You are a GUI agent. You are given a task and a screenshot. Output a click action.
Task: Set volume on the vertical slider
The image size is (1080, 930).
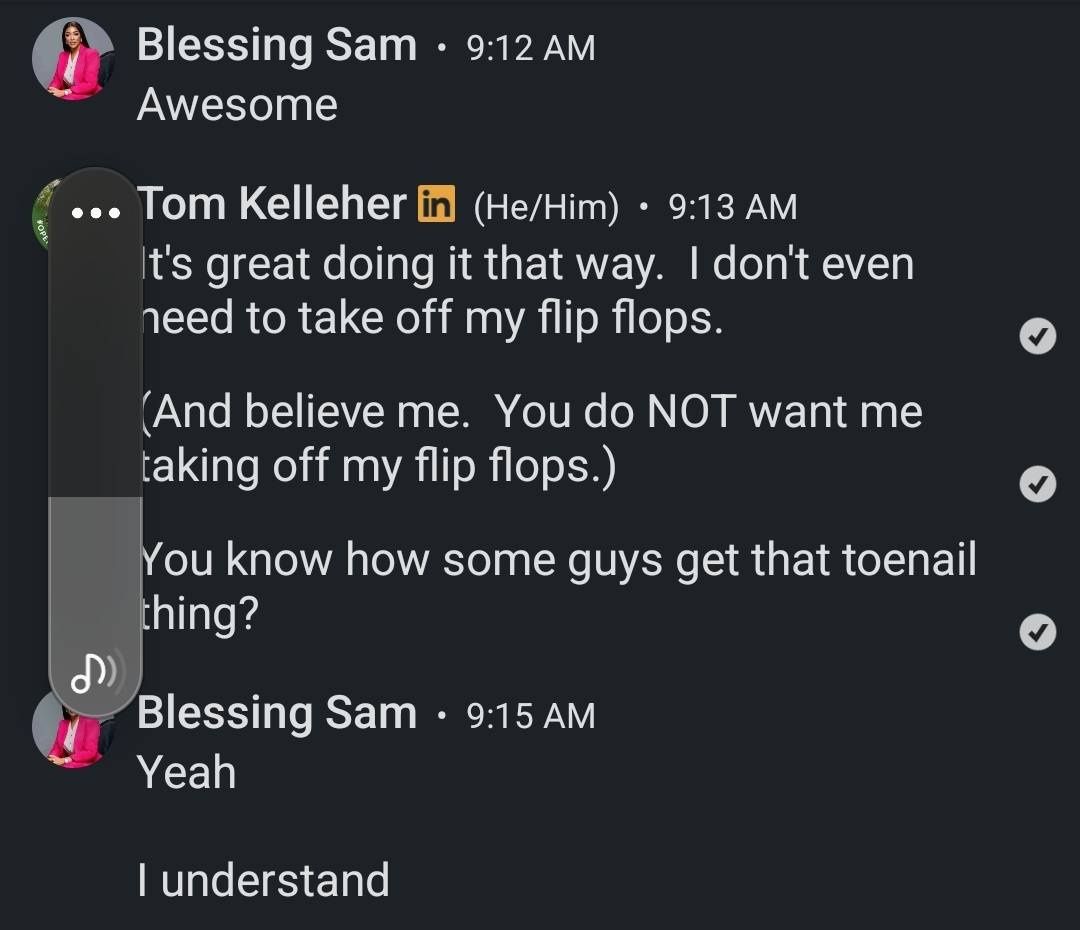pyautogui.click(x=96, y=441)
